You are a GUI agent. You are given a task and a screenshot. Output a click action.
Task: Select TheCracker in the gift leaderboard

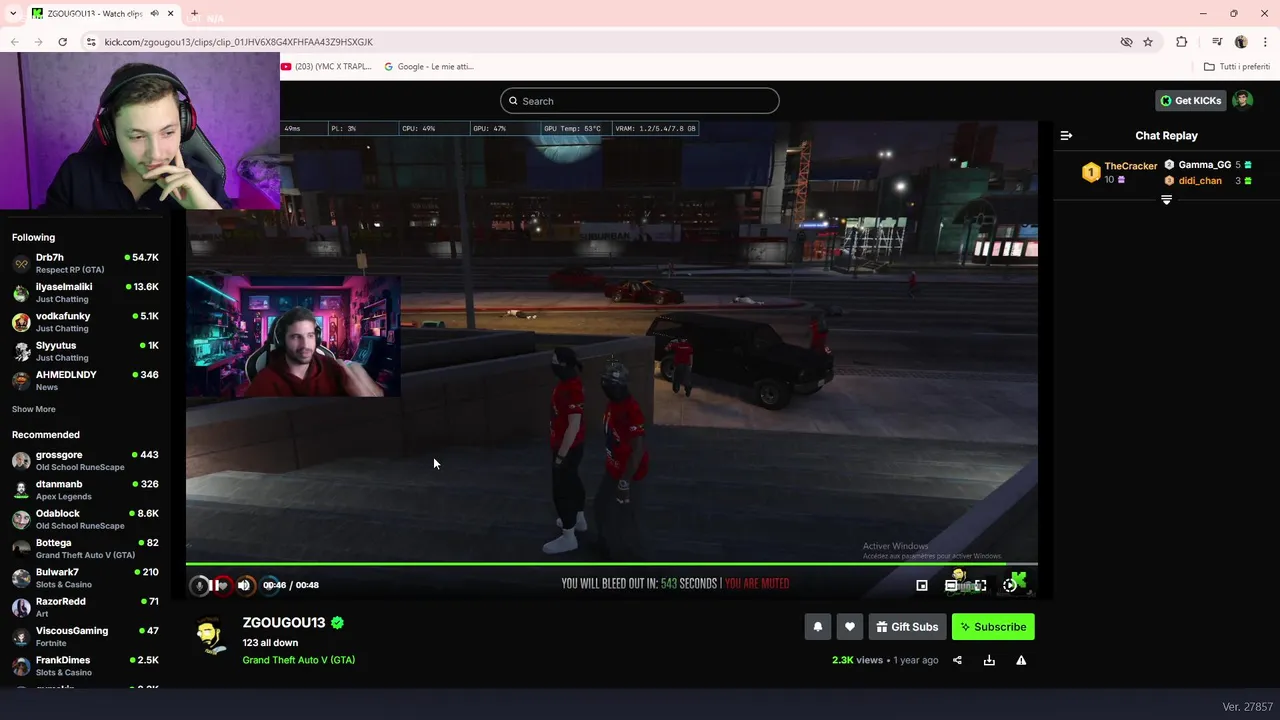tap(1131, 166)
